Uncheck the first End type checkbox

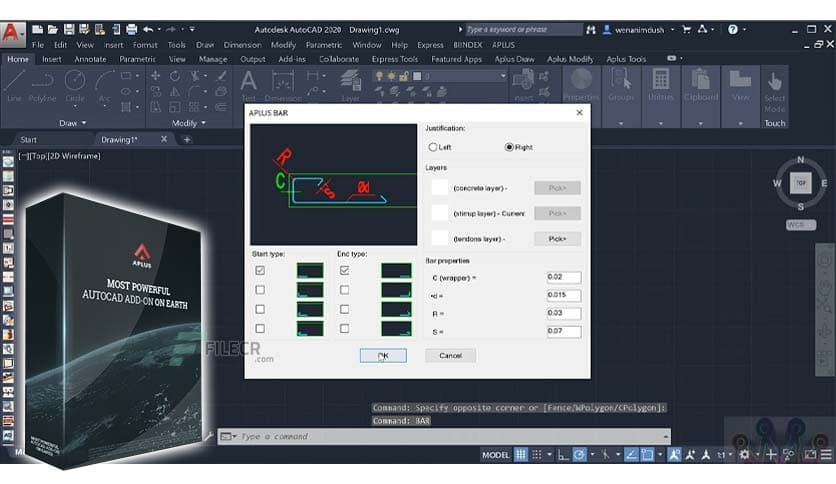(x=345, y=270)
